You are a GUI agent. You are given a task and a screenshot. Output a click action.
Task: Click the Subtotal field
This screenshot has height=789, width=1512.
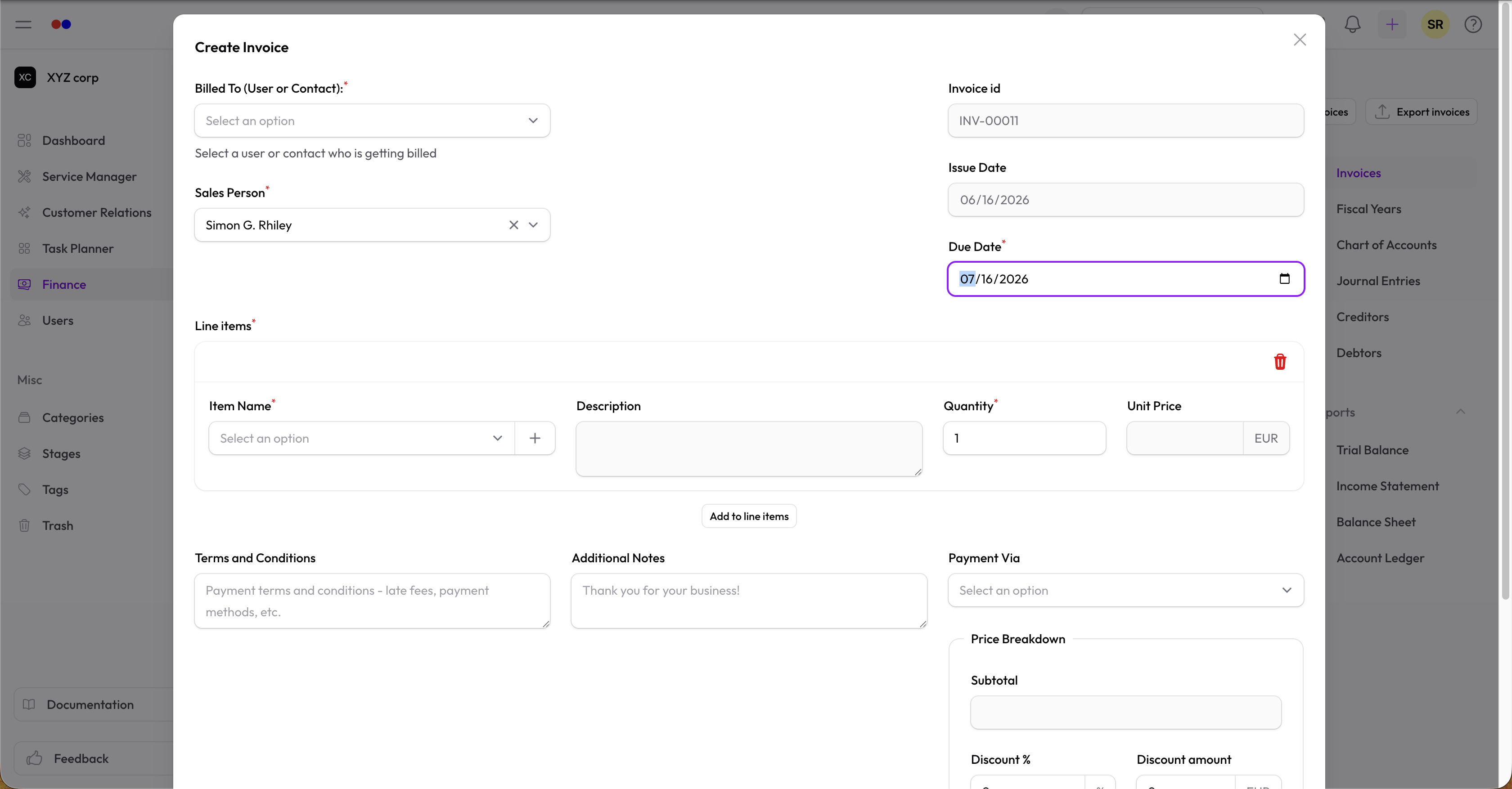(1126, 712)
